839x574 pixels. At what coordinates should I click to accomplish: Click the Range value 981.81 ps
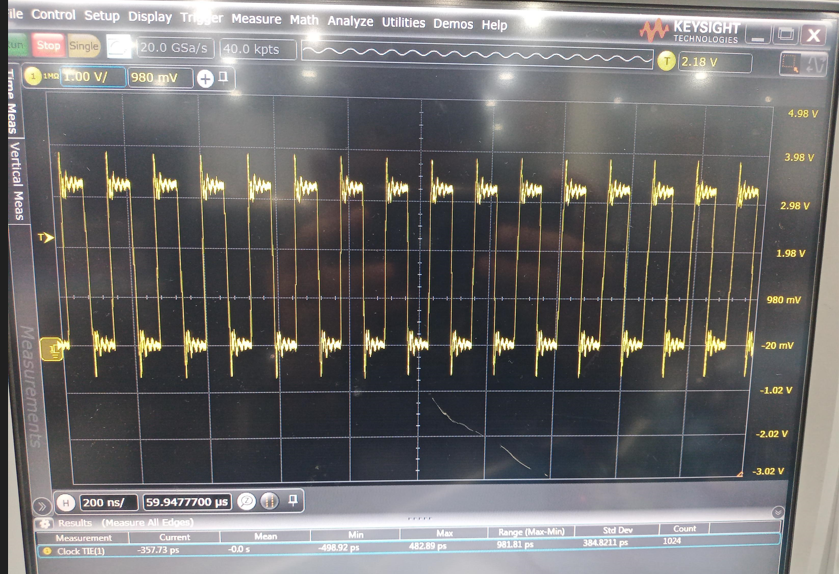[515, 545]
